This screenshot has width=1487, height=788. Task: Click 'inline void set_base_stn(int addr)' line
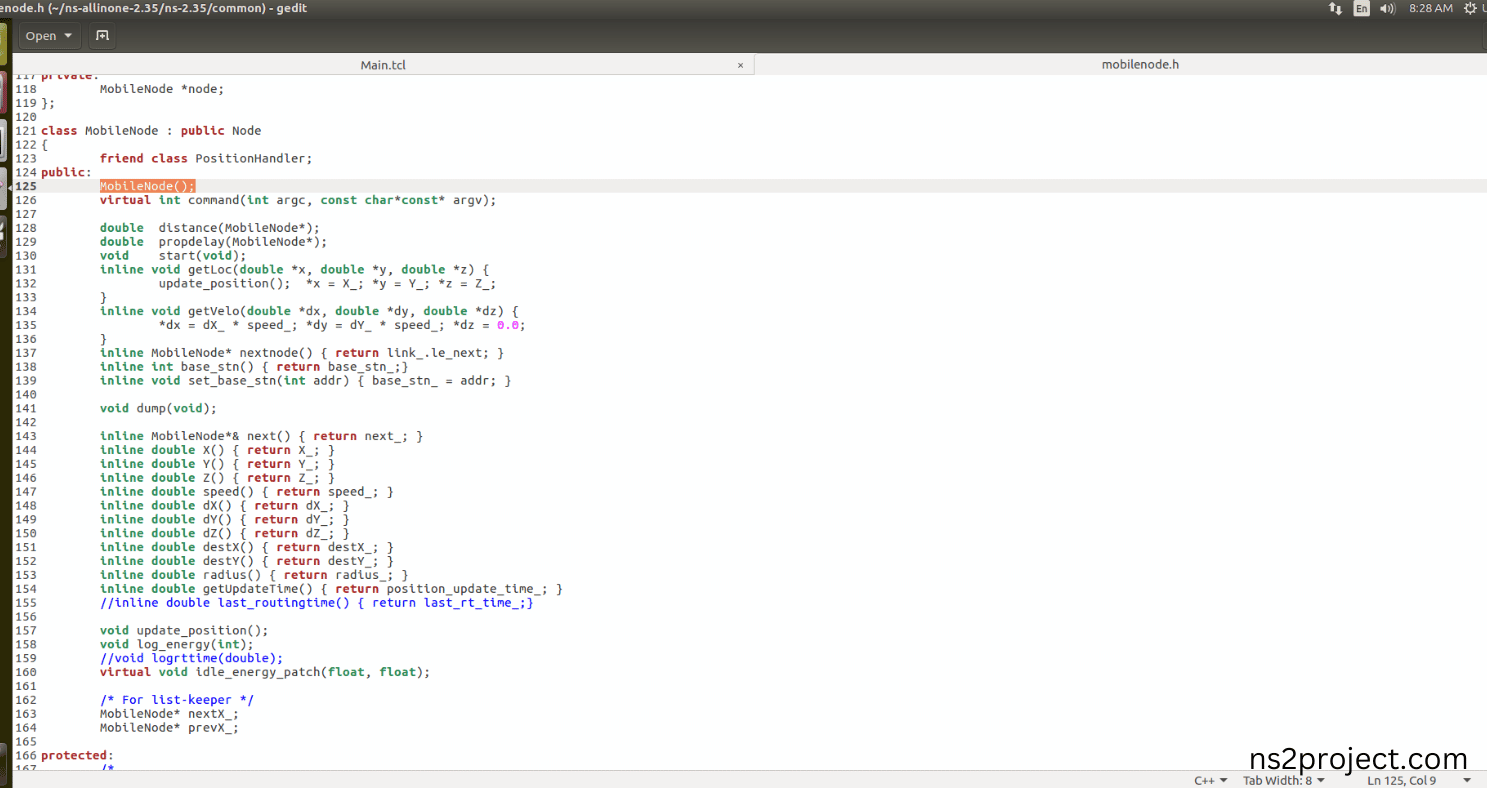pos(305,381)
